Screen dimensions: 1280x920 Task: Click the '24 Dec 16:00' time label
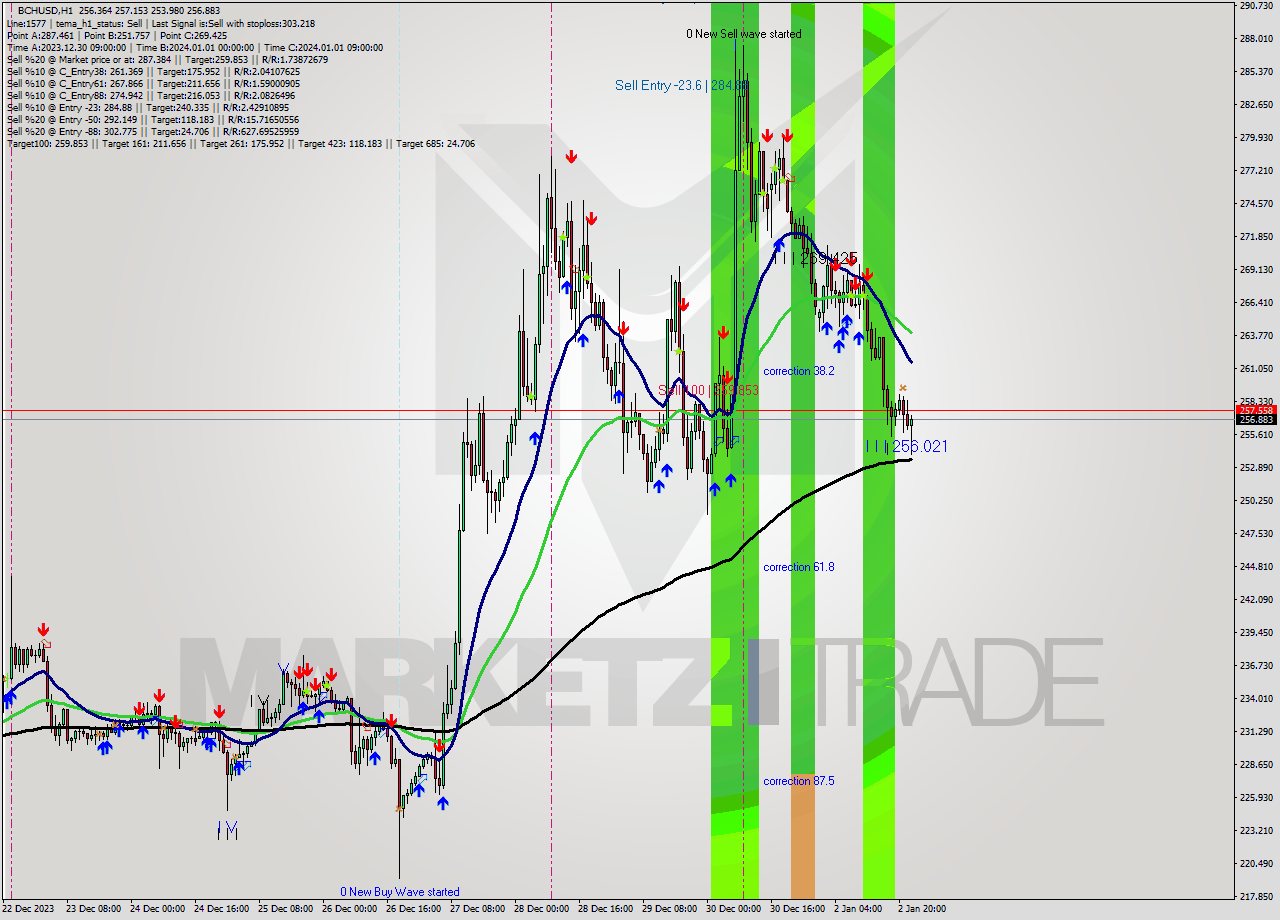tap(221, 909)
